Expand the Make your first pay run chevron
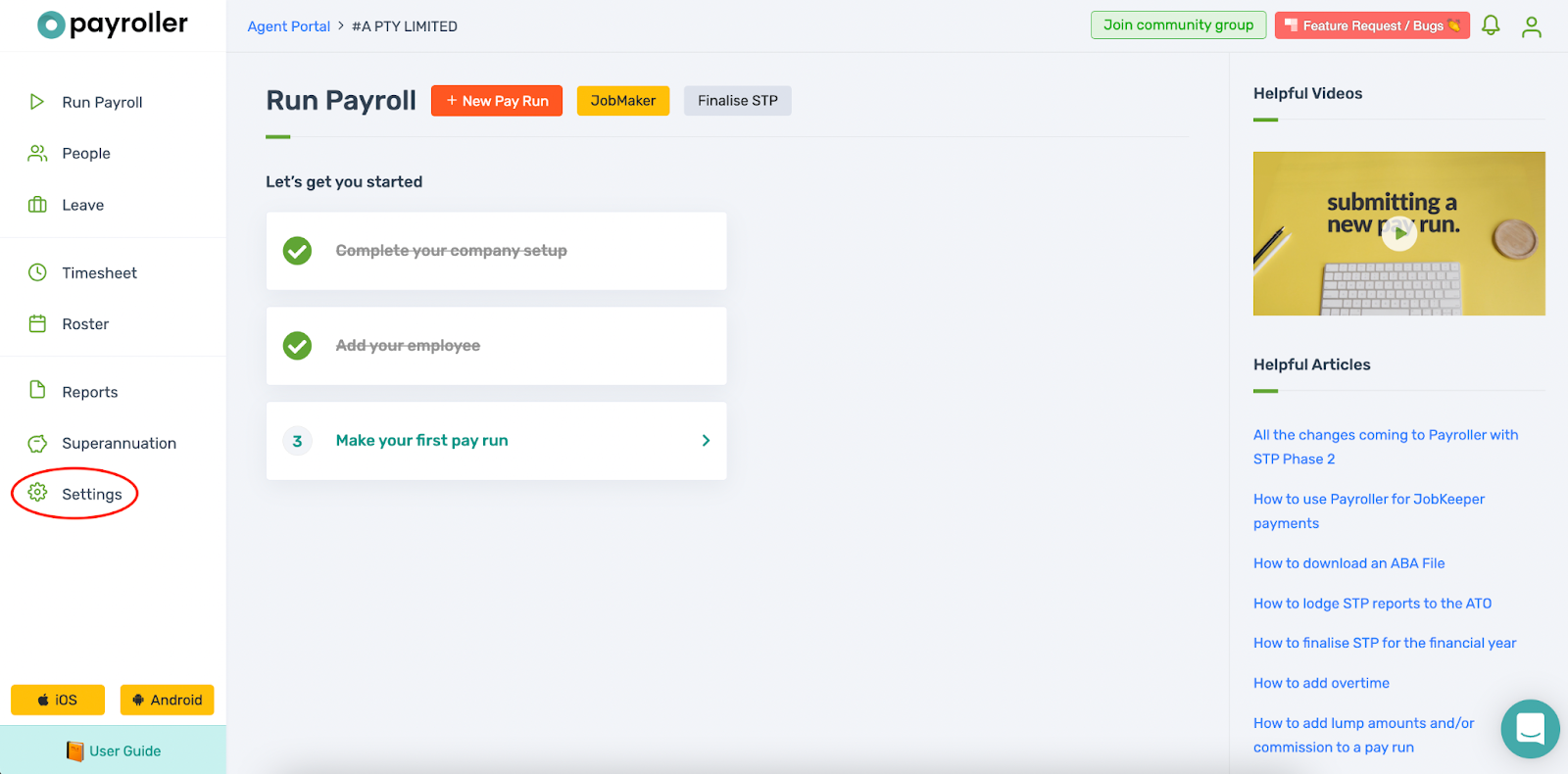The image size is (1568, 774). 706,441
